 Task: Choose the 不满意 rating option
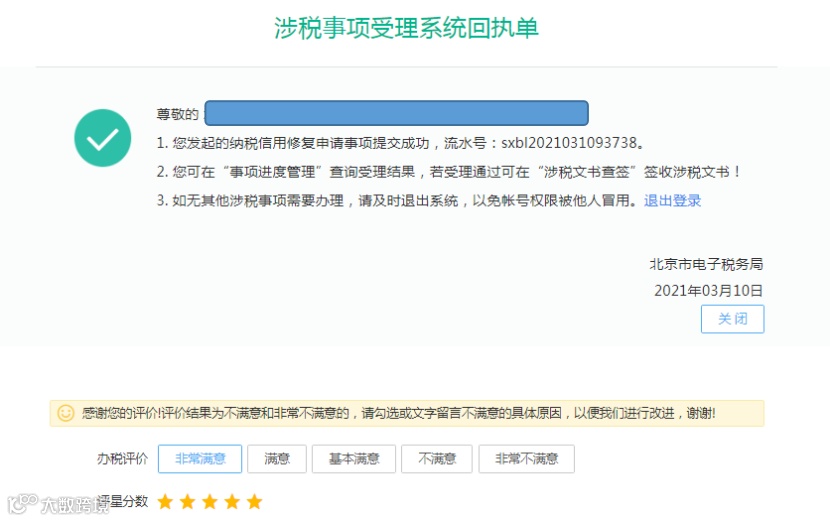[437, 459]
